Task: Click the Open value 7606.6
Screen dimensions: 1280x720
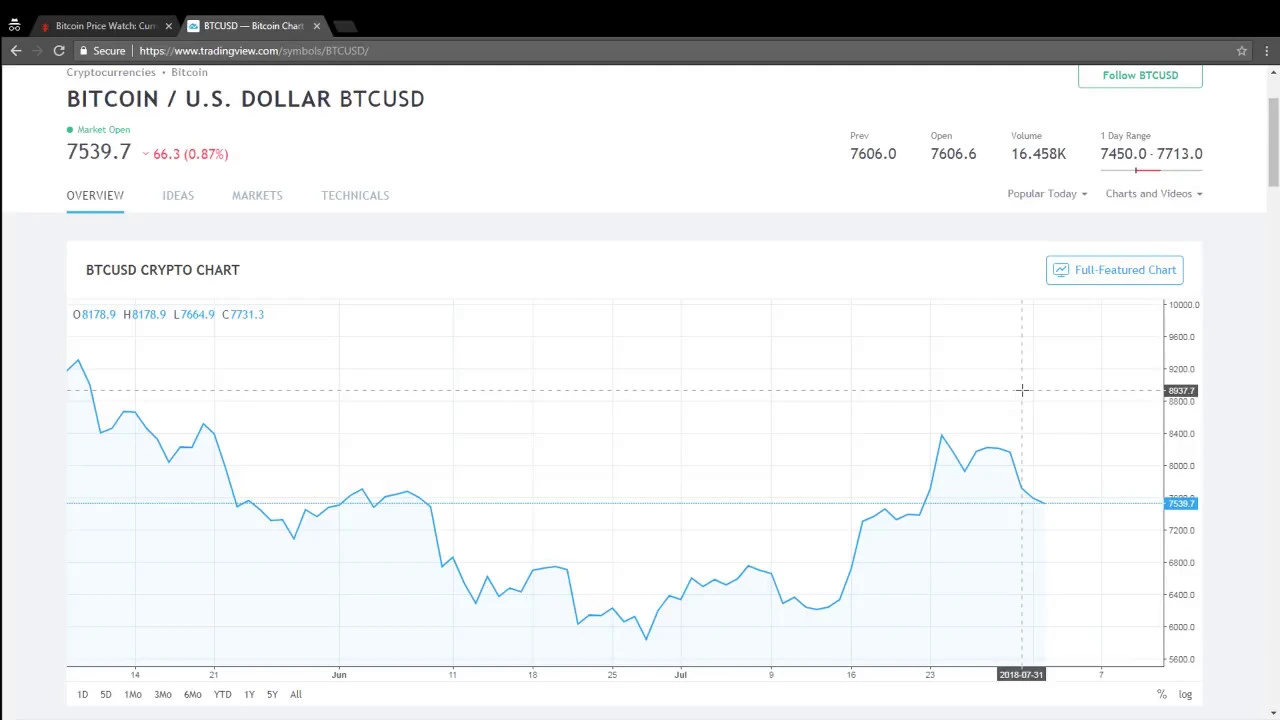Action: [953, 154]
